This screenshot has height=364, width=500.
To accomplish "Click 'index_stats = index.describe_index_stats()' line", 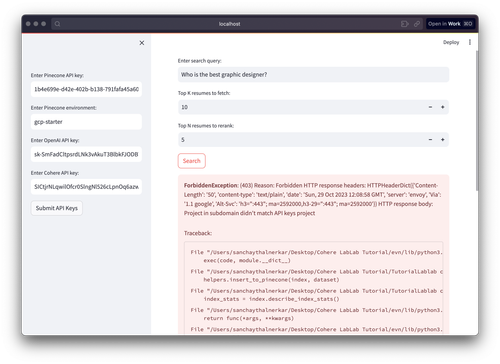I will point(271,299).
